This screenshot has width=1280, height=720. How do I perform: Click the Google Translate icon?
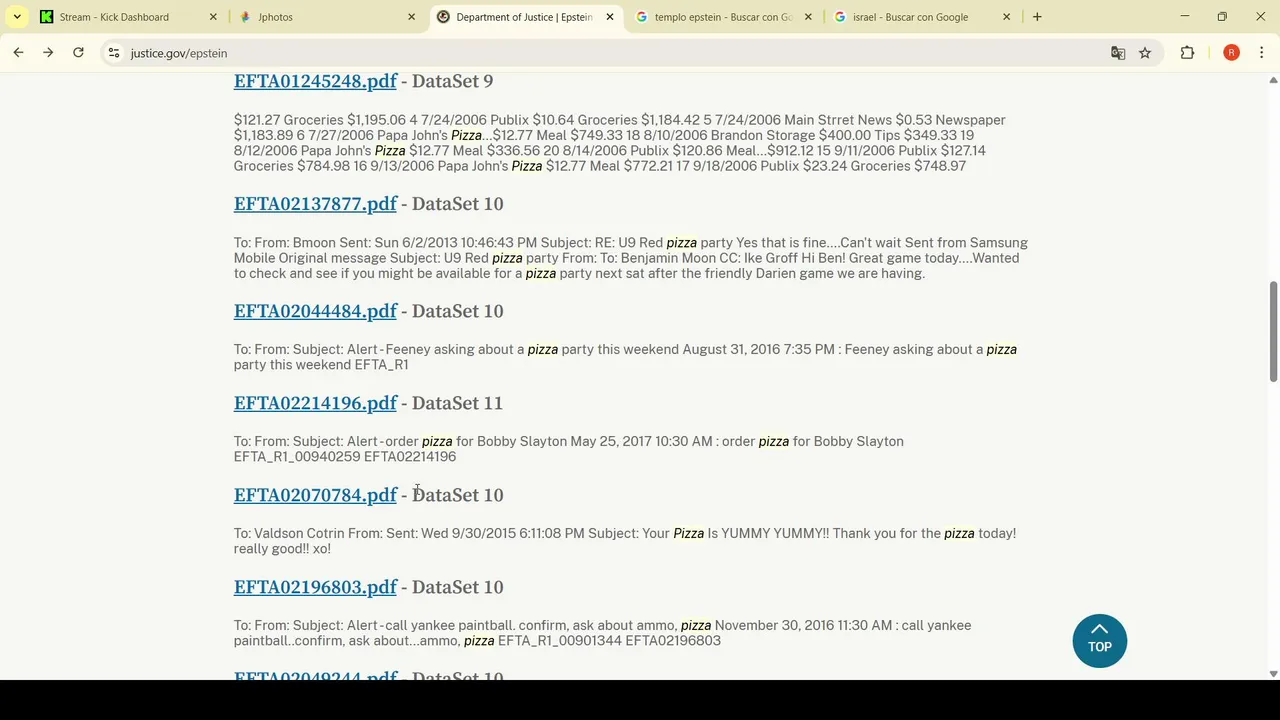tap(1118, 53)
